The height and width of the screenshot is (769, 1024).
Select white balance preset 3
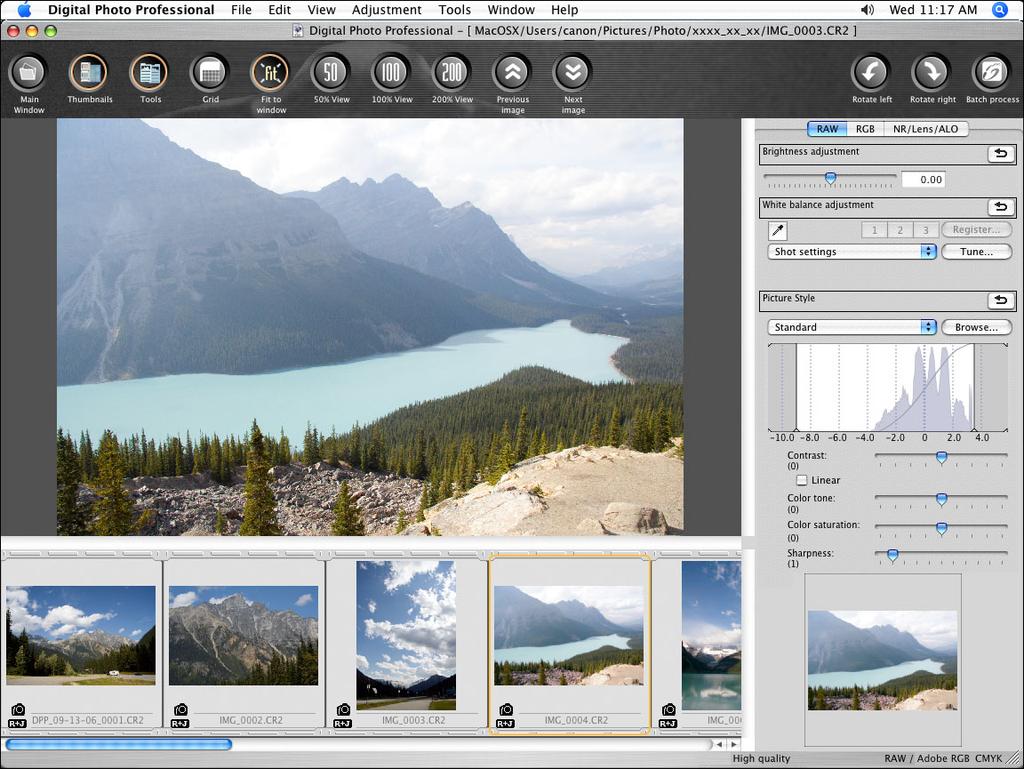[x=925, y=230]
